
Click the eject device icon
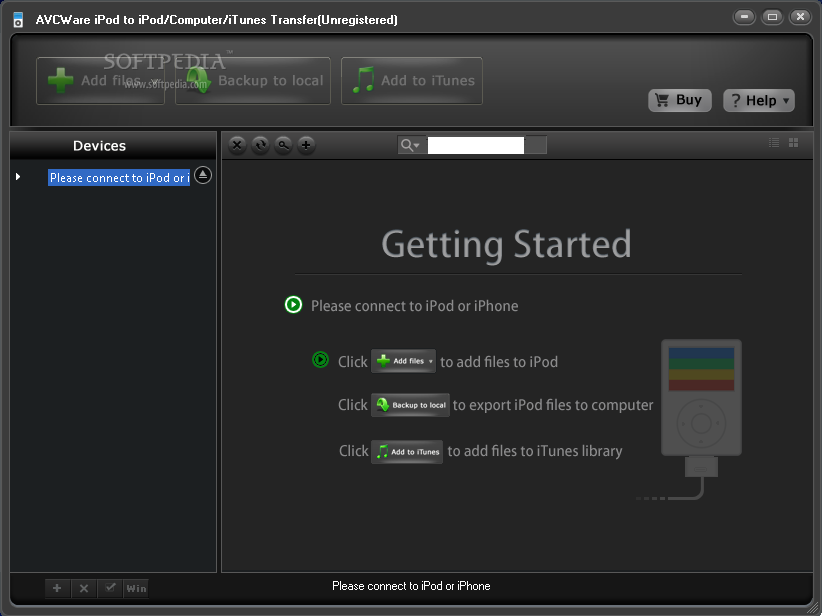click(203, 175)
